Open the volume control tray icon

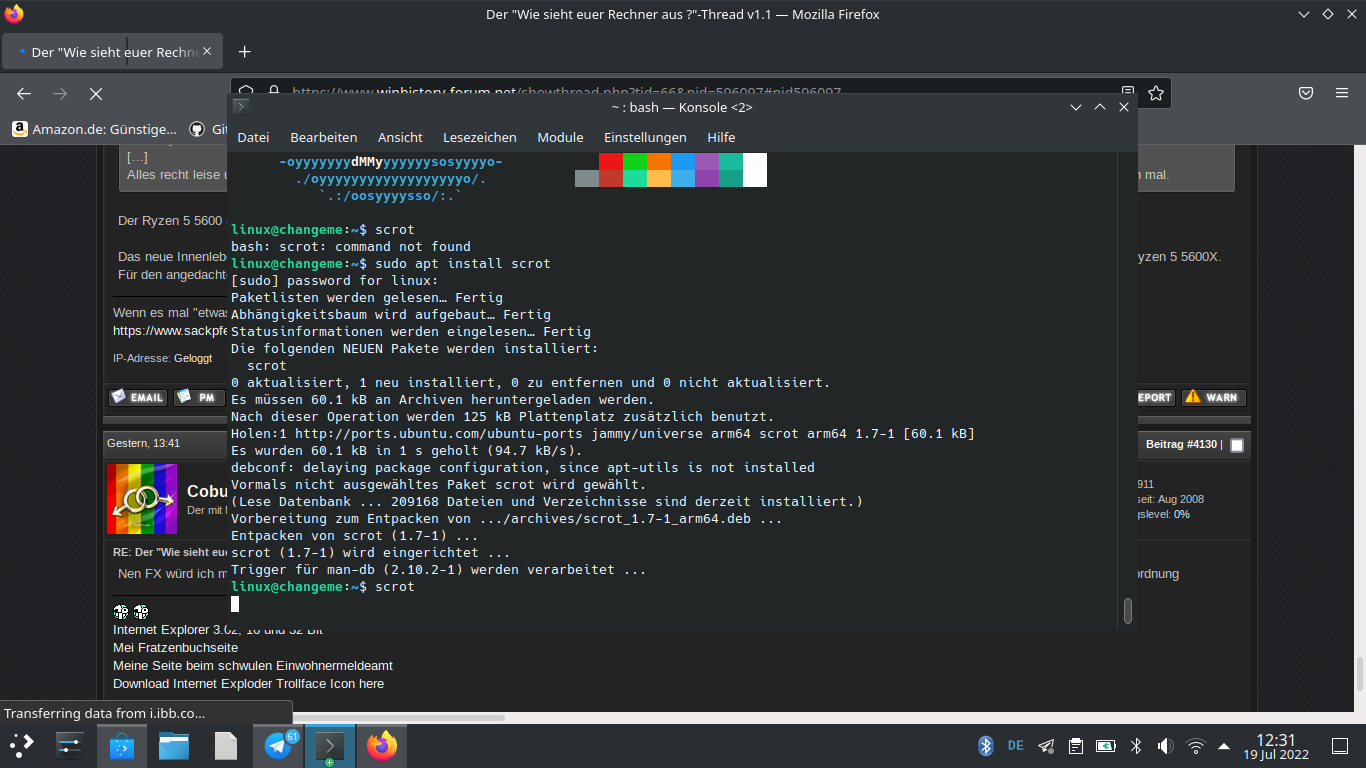click(1165, 746)
